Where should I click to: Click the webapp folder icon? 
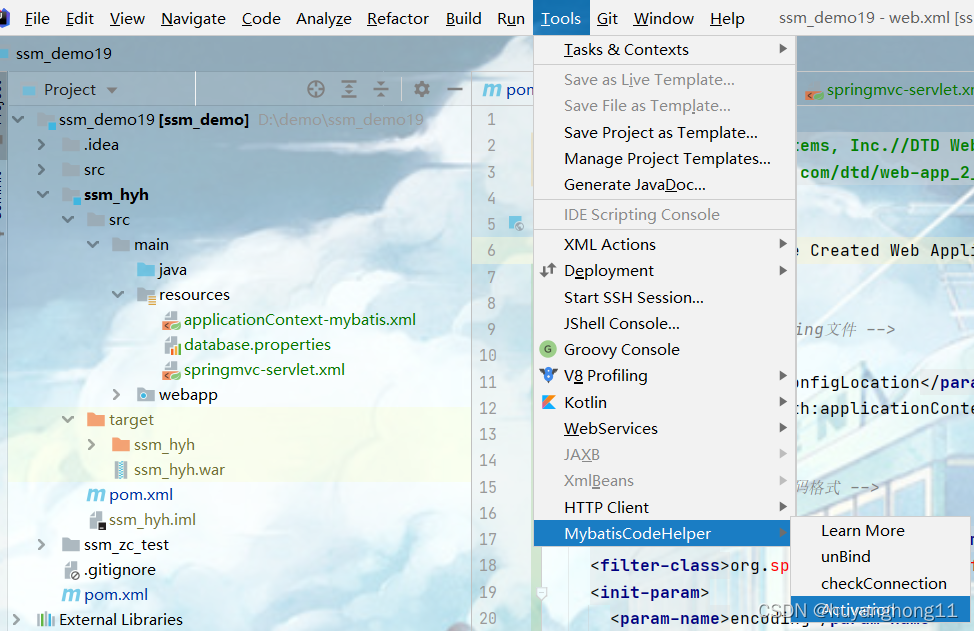coord(146,395)
